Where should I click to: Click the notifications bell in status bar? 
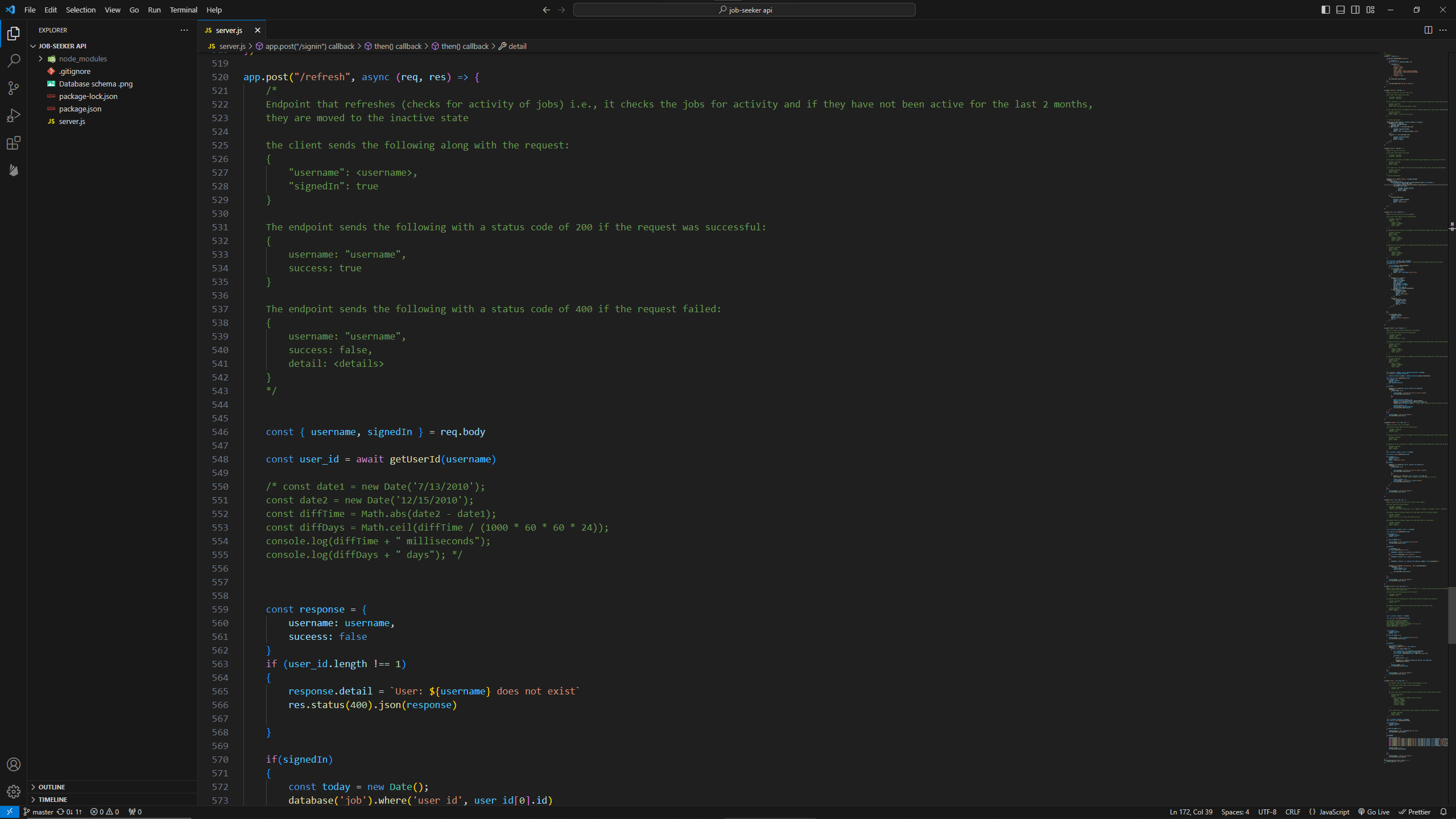1443,812
